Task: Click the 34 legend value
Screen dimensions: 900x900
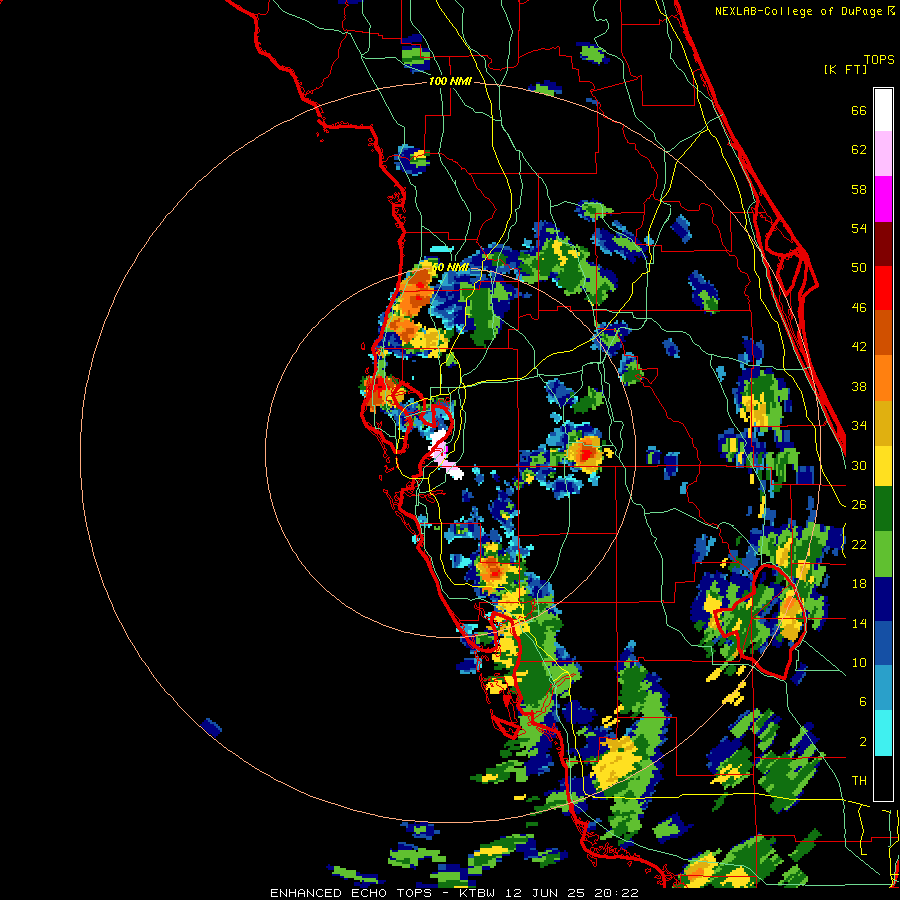Action: tap(859, 426)
